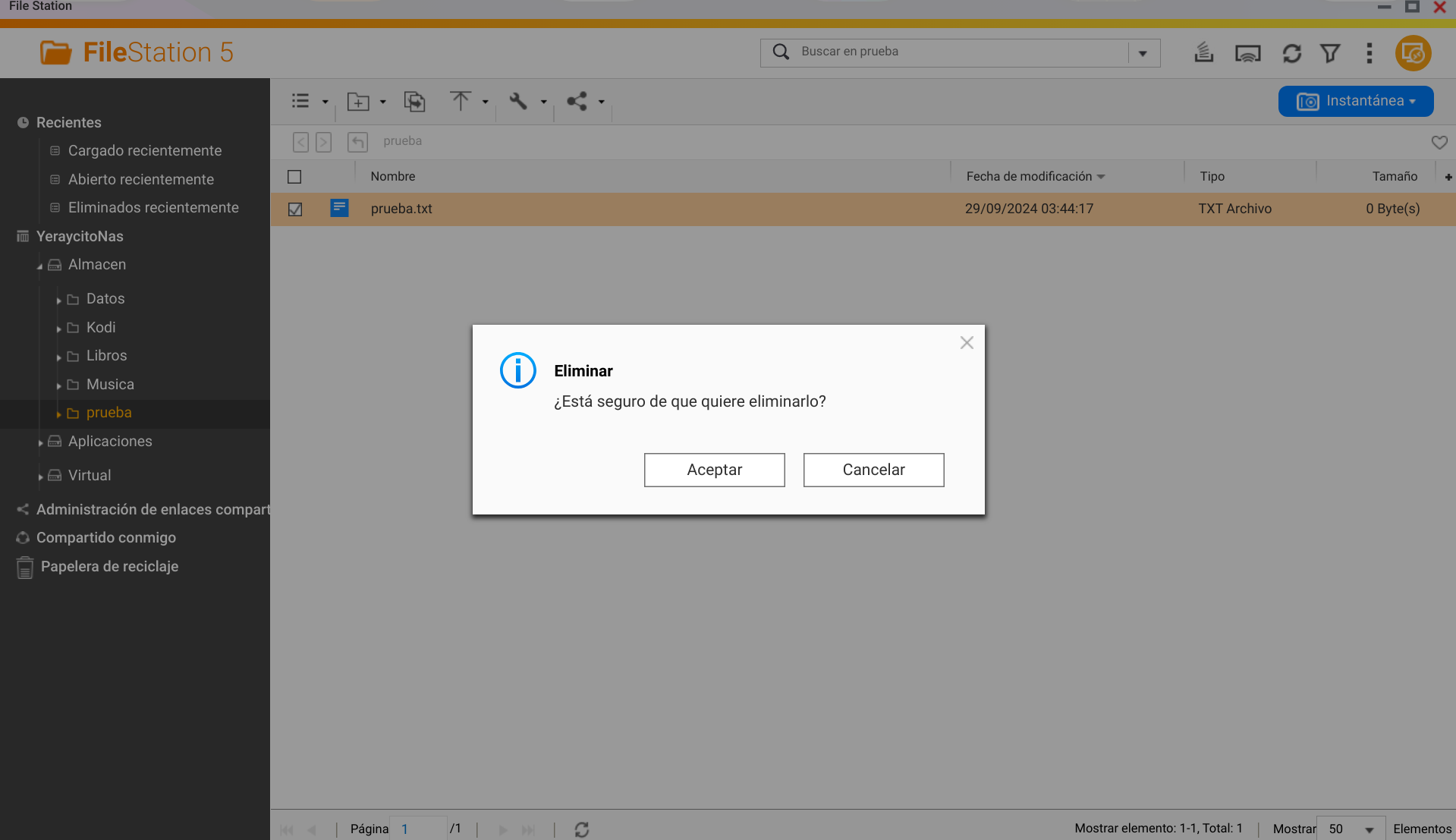
Task: Close the Eliminar dialog with X
Action: pyautogui.click(x=966, y=343)
